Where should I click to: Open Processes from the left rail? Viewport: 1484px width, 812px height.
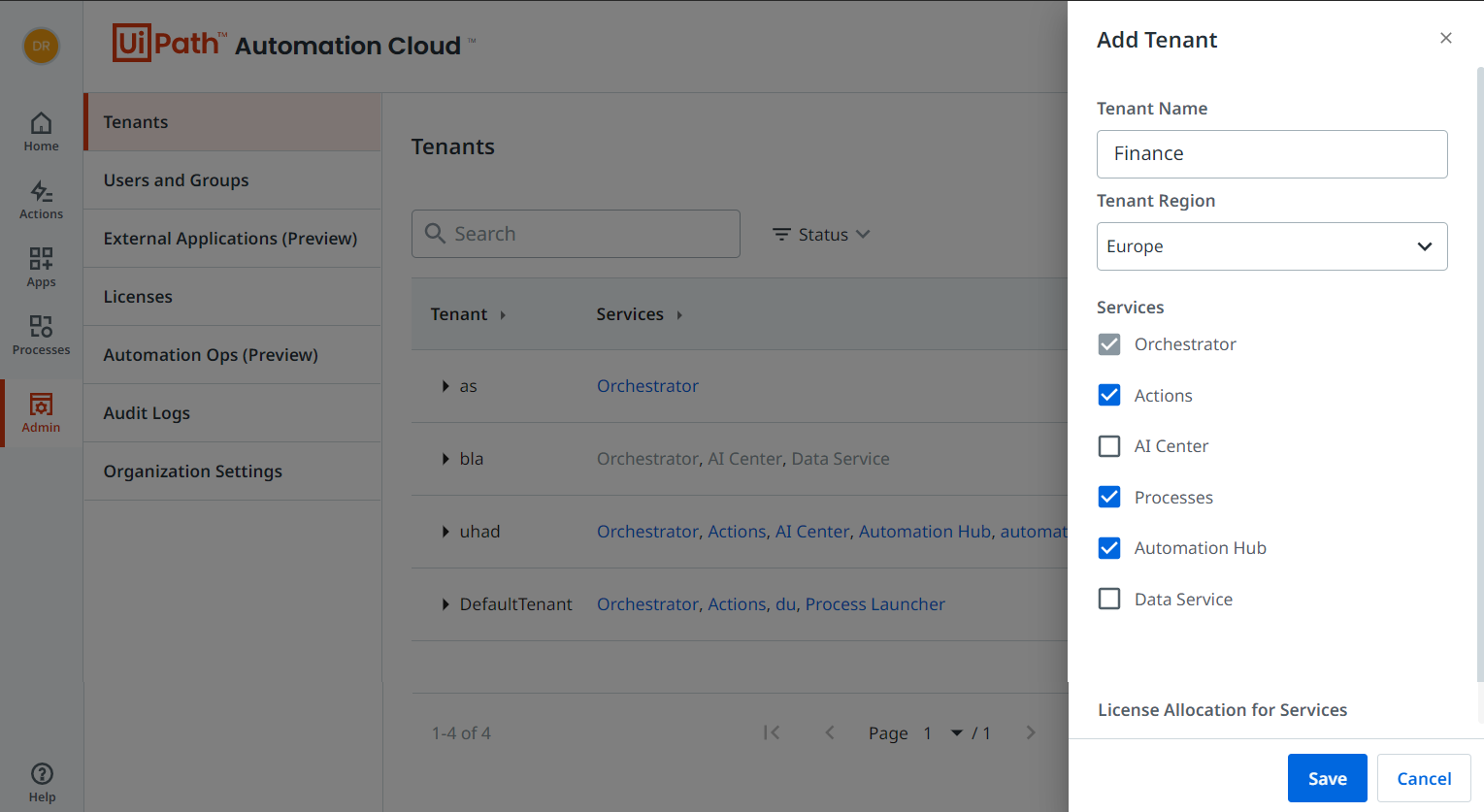tap(41, 336)
